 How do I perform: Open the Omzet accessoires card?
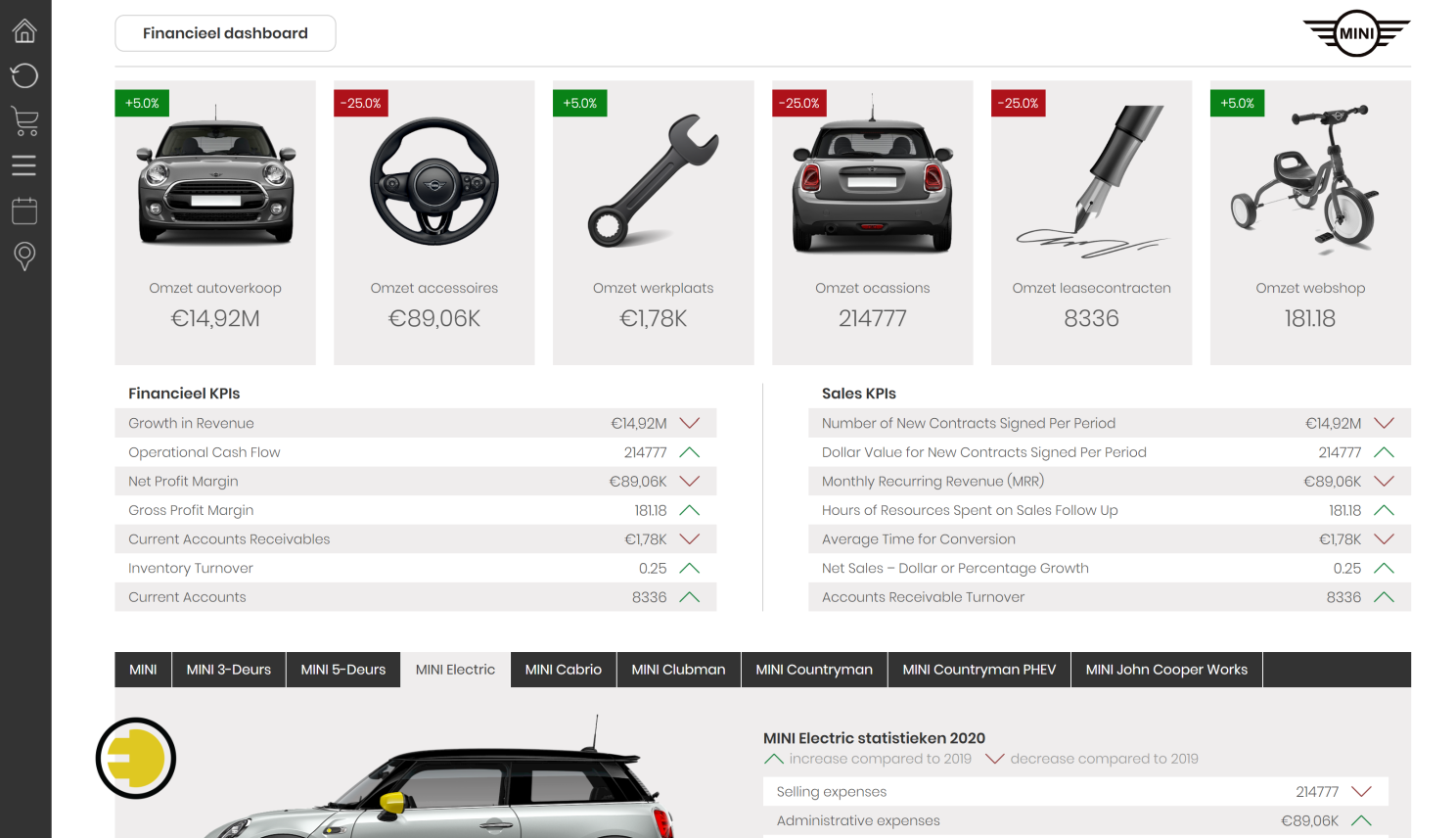pyautogui.click(x=434, y=223)
